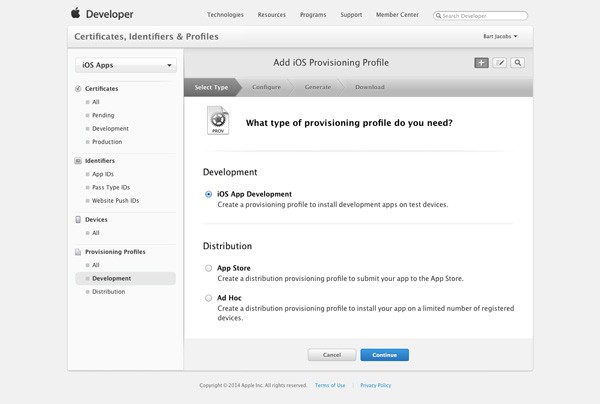Screen dimensions: 600x404
Task: Expand the Bart Jacobs account menu
Action: [x=500, y=36]
